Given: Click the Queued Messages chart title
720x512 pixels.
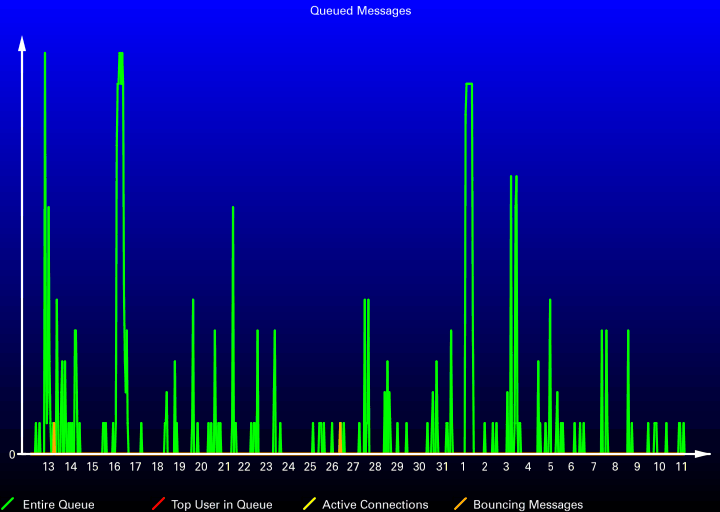Looking at the screenshot, I should tap(360, 11).
